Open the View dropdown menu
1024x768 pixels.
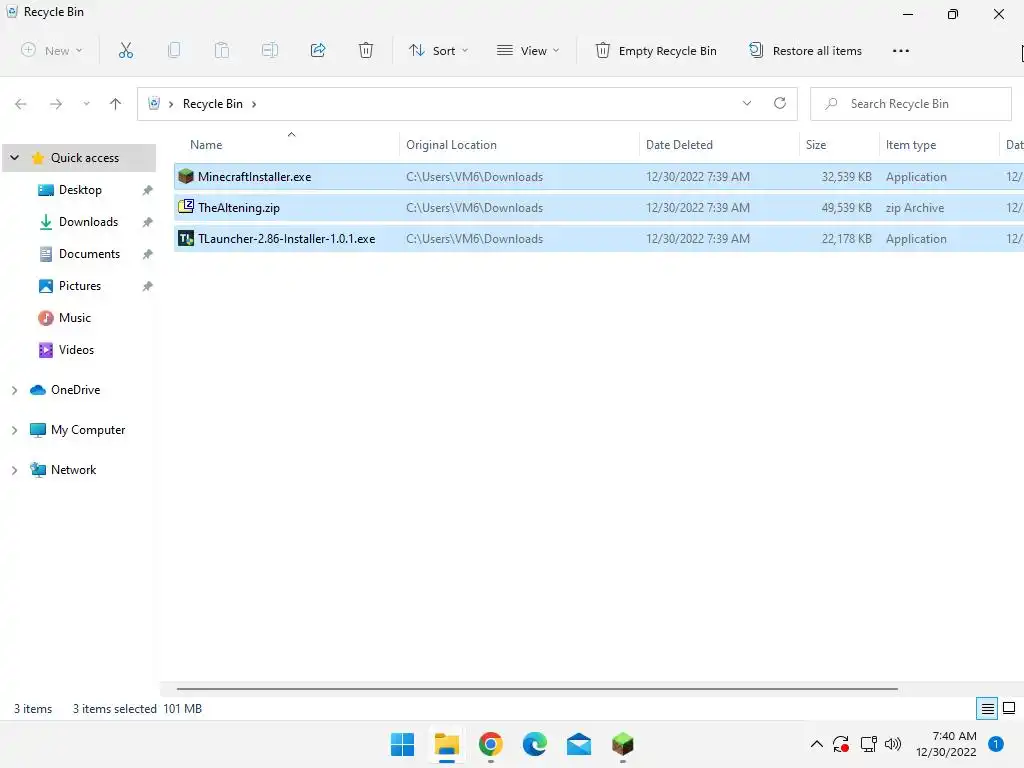tap(528, 50)
